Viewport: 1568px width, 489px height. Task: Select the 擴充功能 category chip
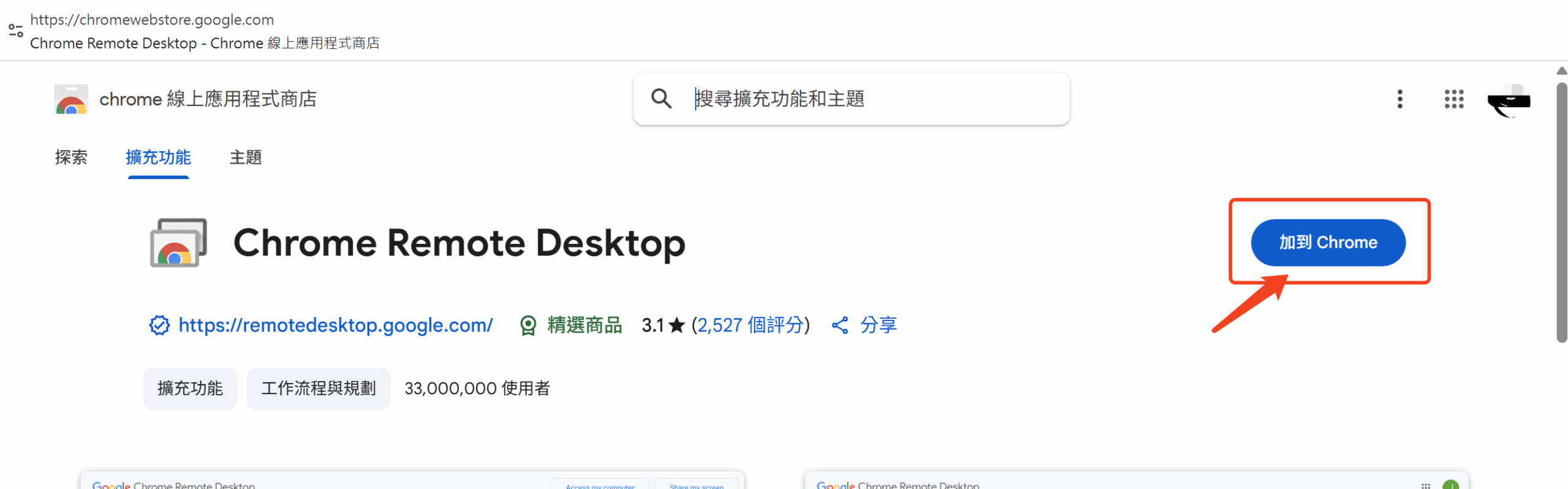pos(190,389)
